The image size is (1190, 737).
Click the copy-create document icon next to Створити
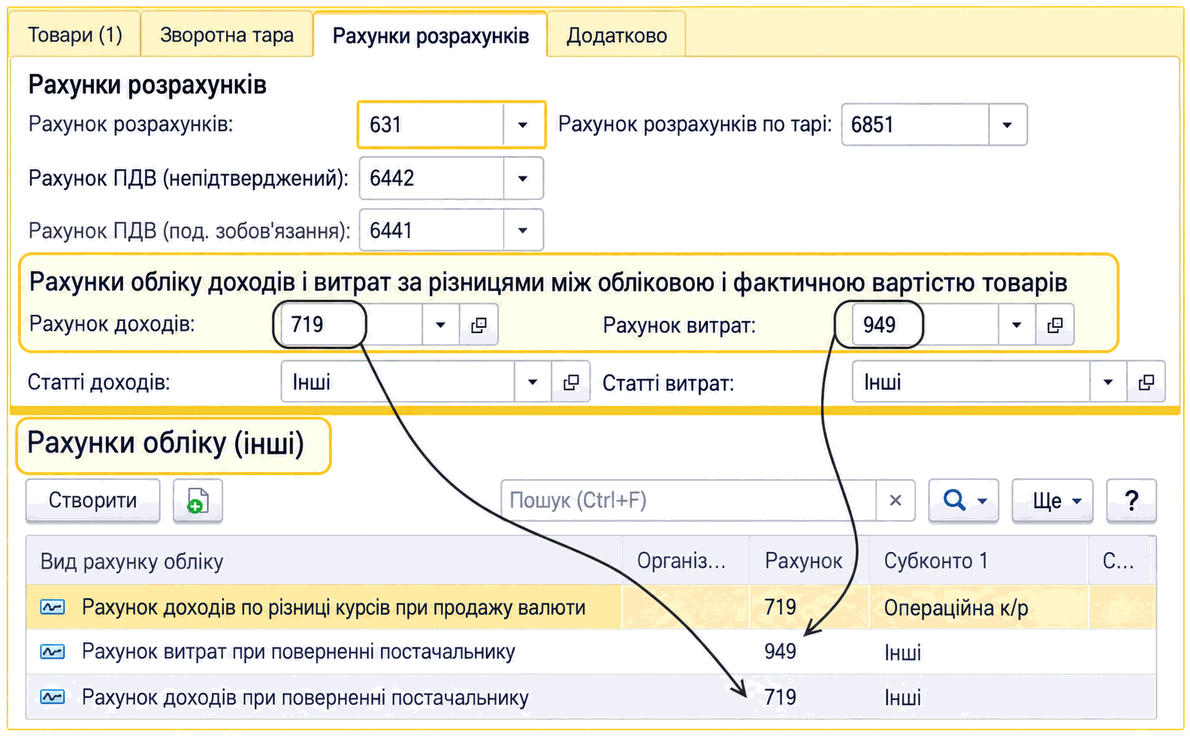(197, 501)
